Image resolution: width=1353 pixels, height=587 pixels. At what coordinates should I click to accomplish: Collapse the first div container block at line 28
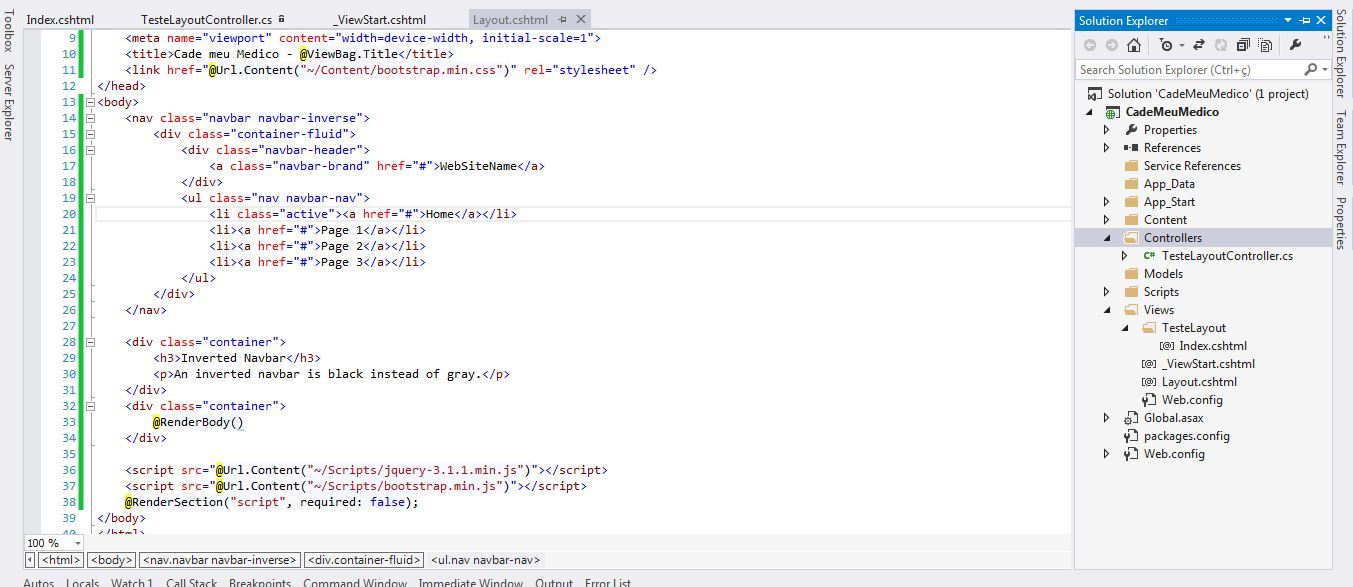click(91, 342)
